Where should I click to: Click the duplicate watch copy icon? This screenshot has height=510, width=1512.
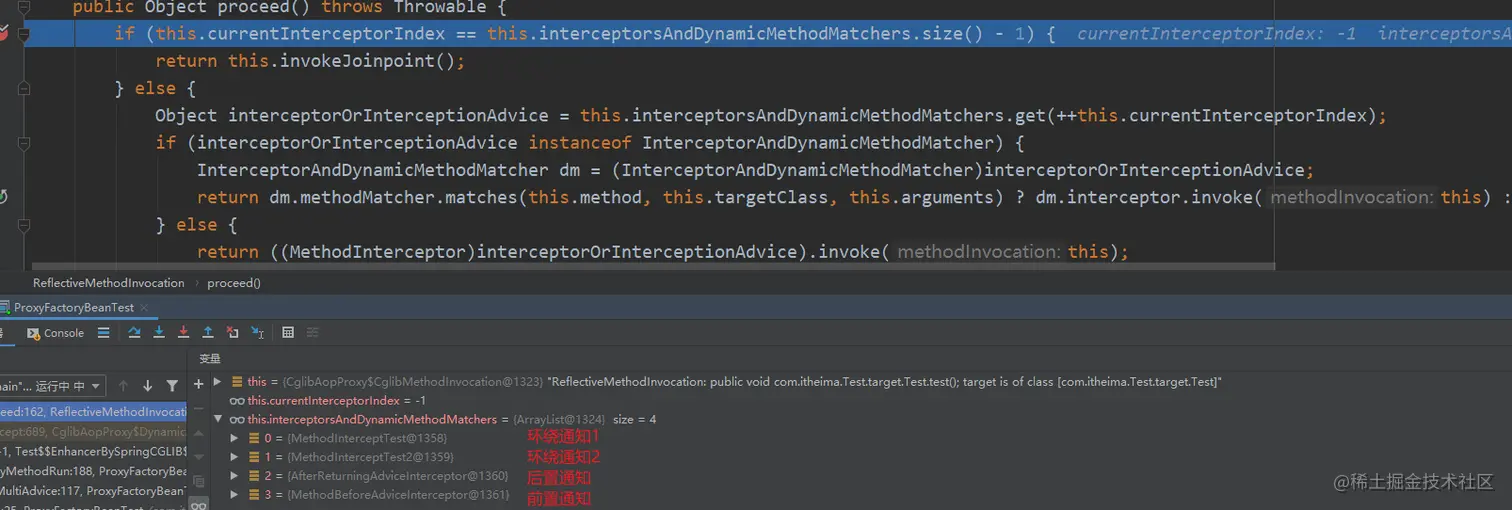click(x=198, y=481)
